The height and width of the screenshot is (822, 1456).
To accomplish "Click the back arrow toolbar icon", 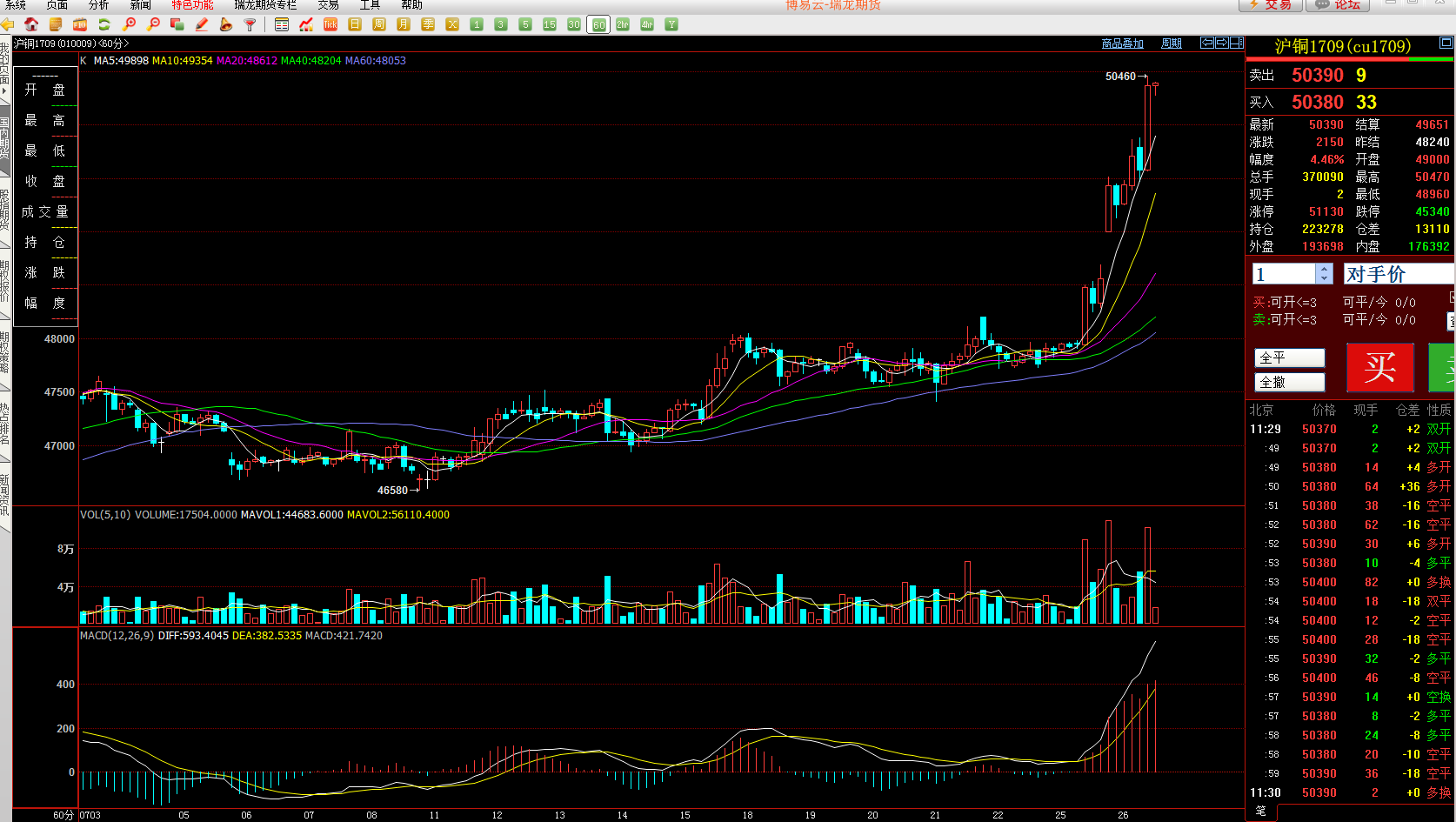I will pos(8,24).
